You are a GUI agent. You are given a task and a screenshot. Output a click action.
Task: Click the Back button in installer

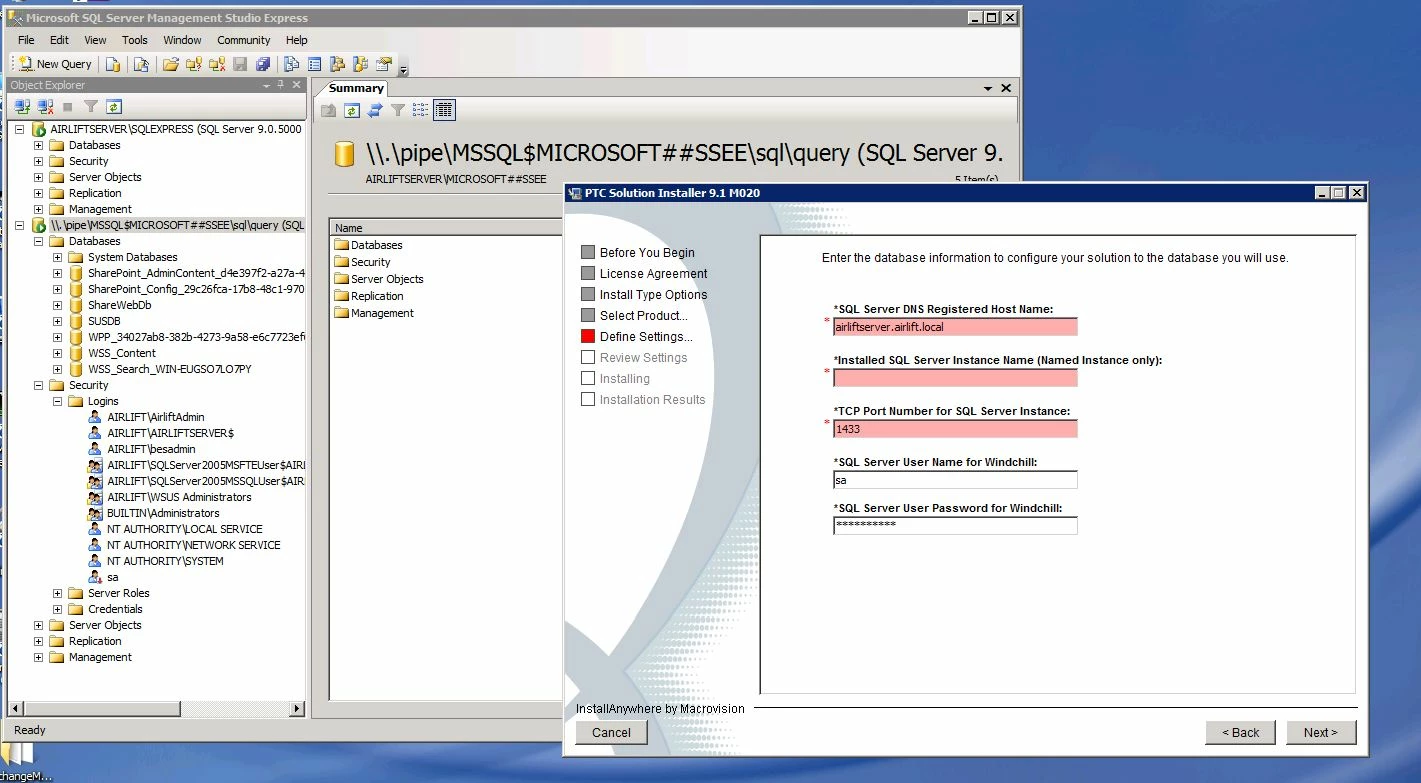(1240, 732)
